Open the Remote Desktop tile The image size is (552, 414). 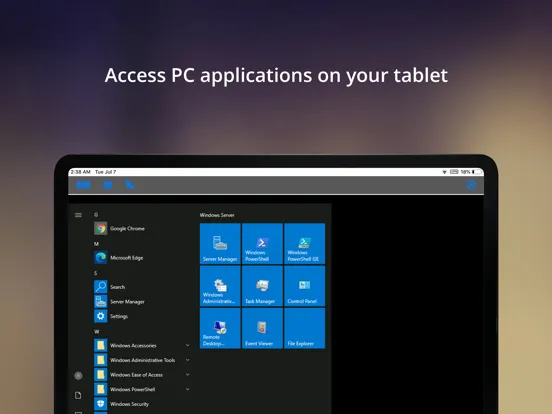coord(220,328)
